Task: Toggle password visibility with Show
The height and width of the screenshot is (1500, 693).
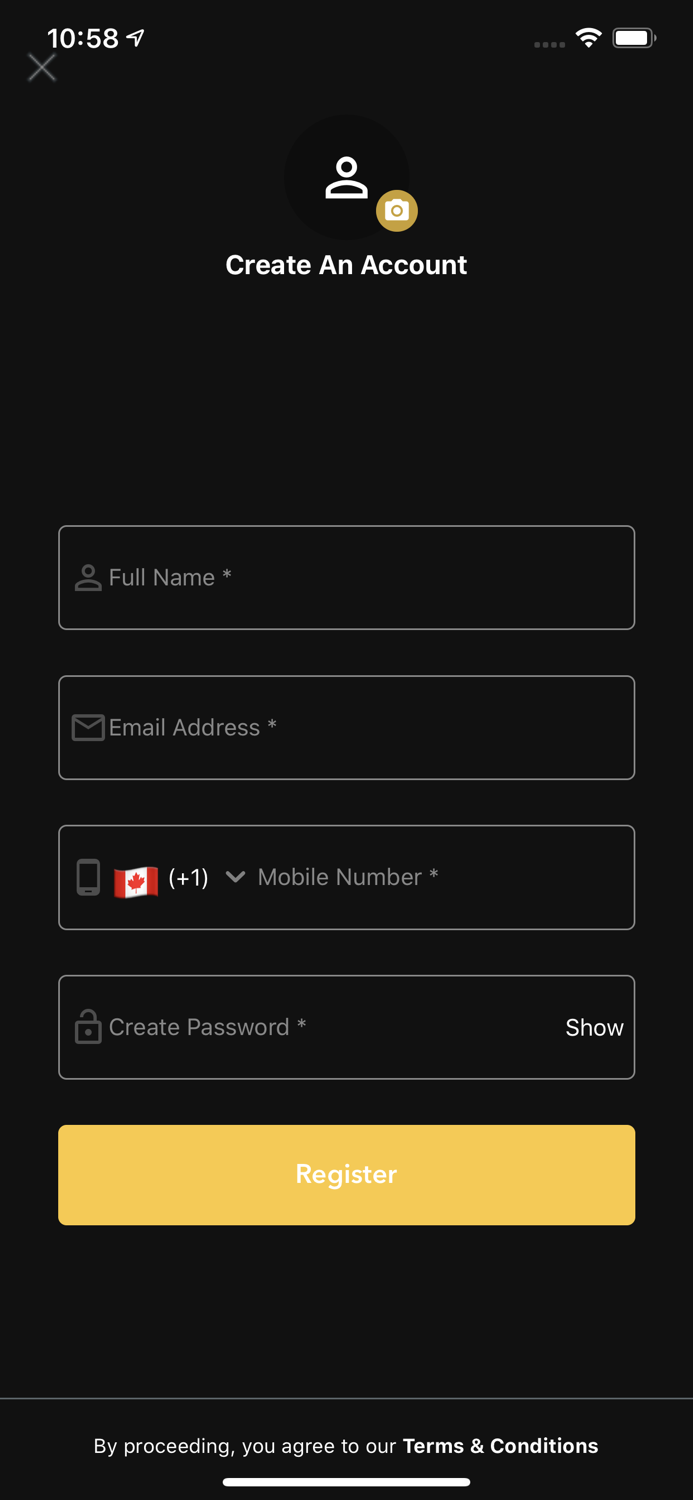Action: [593, 1027]
